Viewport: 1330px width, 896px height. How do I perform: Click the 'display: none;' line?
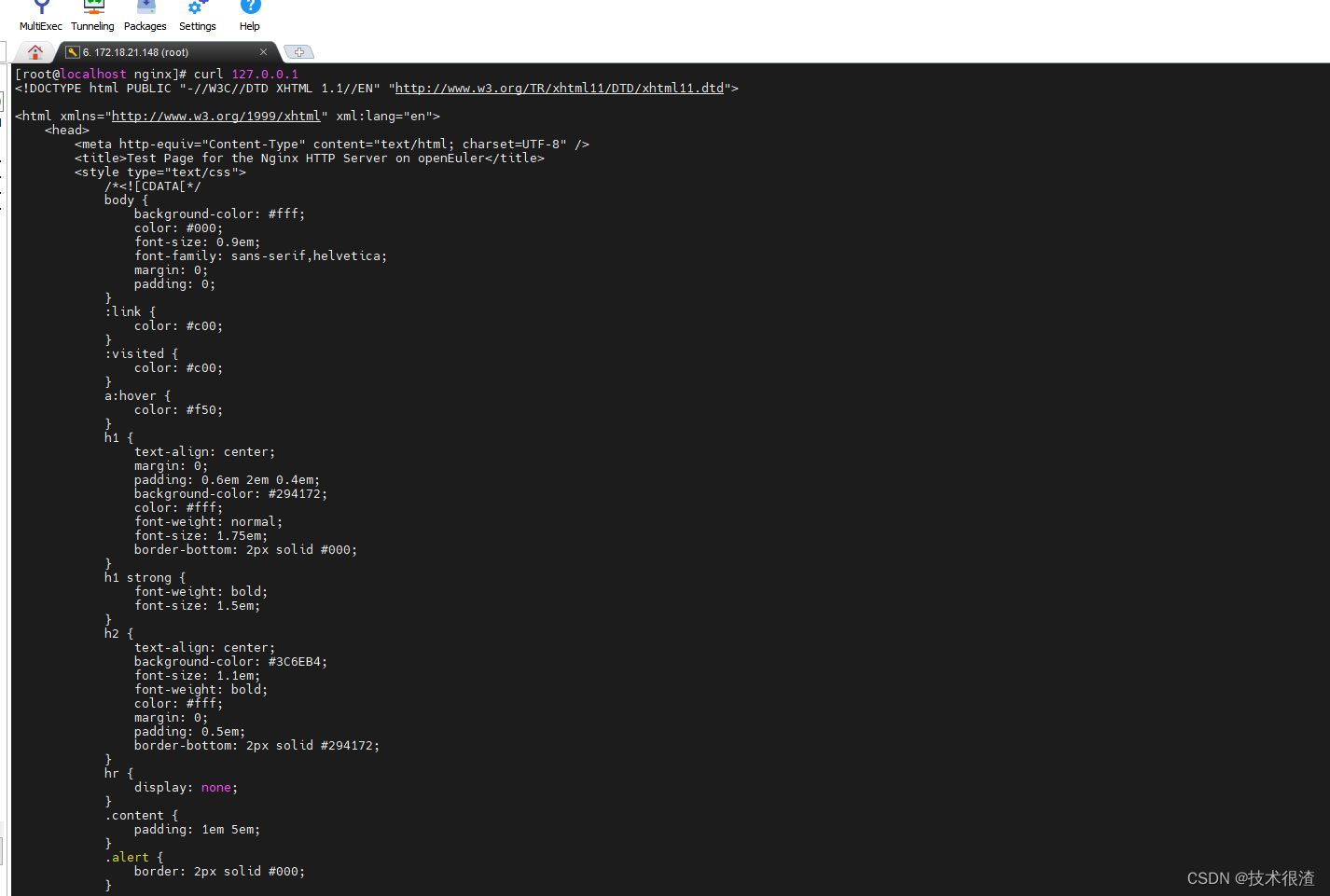tap(187, 788)
